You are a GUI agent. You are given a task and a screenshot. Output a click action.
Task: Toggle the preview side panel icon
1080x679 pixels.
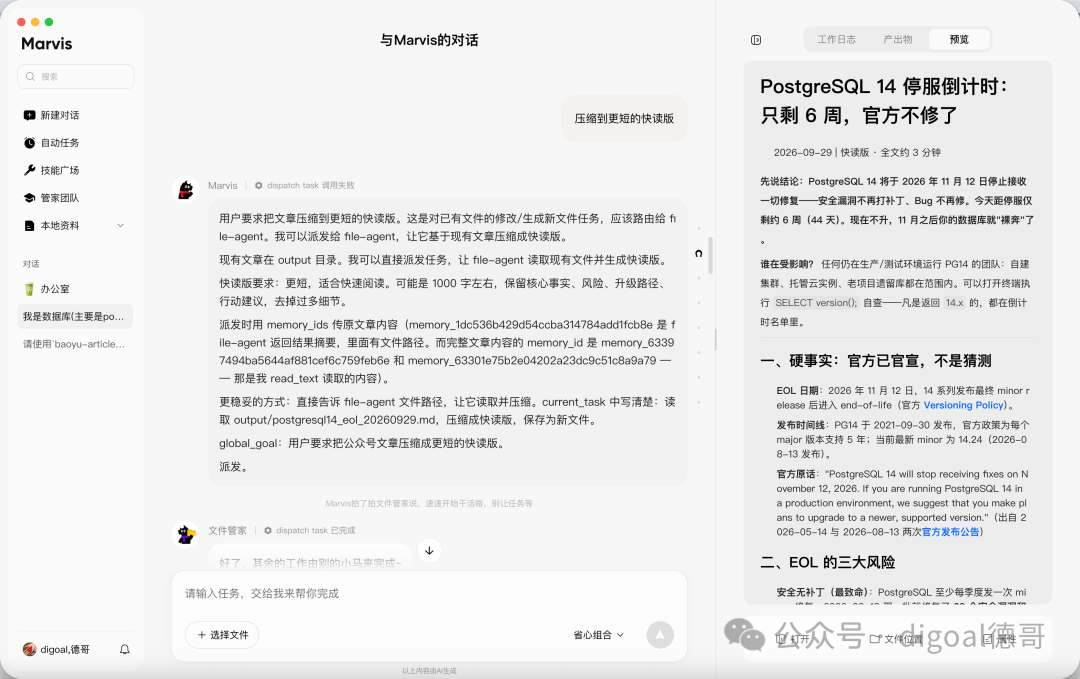pyautogui.click(x=756, y=40)
